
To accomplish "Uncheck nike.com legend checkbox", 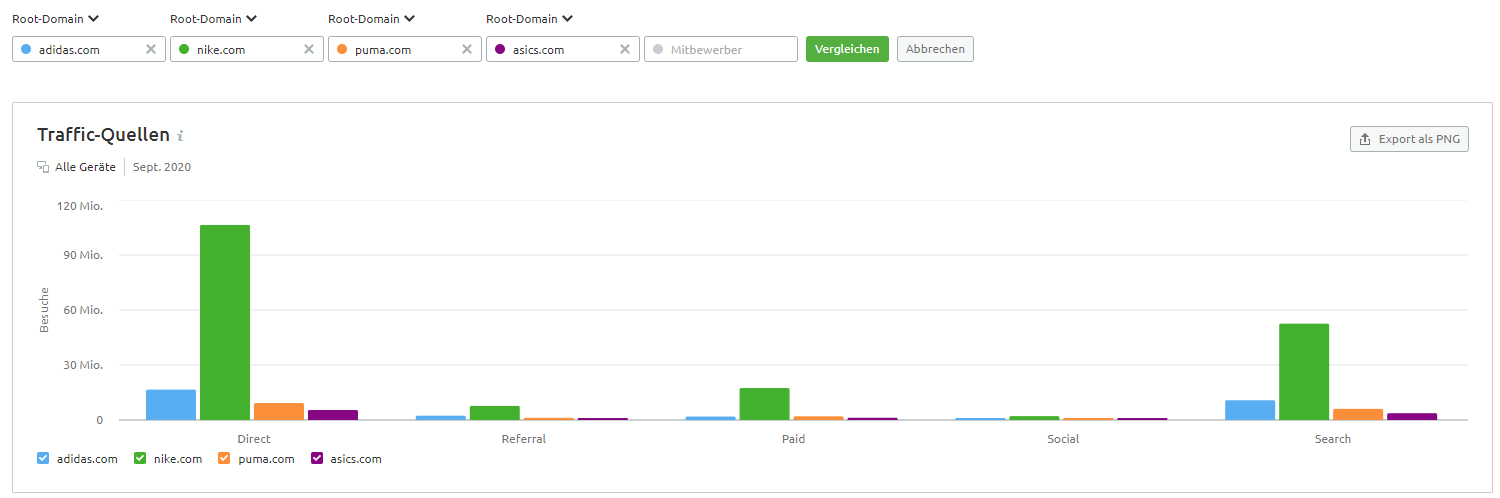I will 140,459.
